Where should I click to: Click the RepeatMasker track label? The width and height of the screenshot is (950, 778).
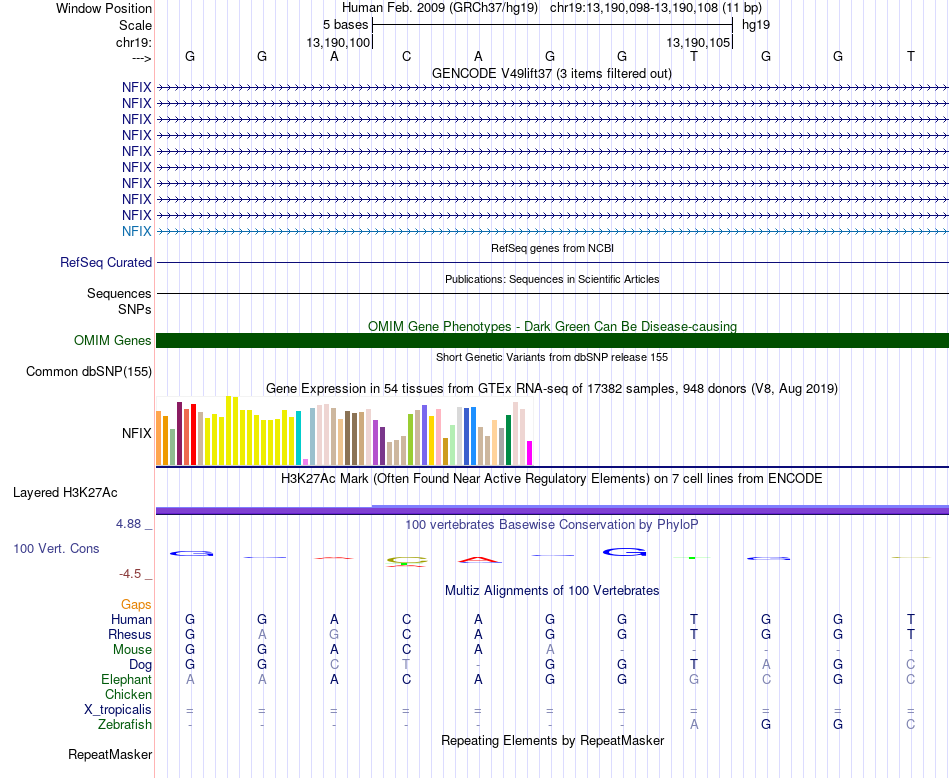[x=110, y=754]
